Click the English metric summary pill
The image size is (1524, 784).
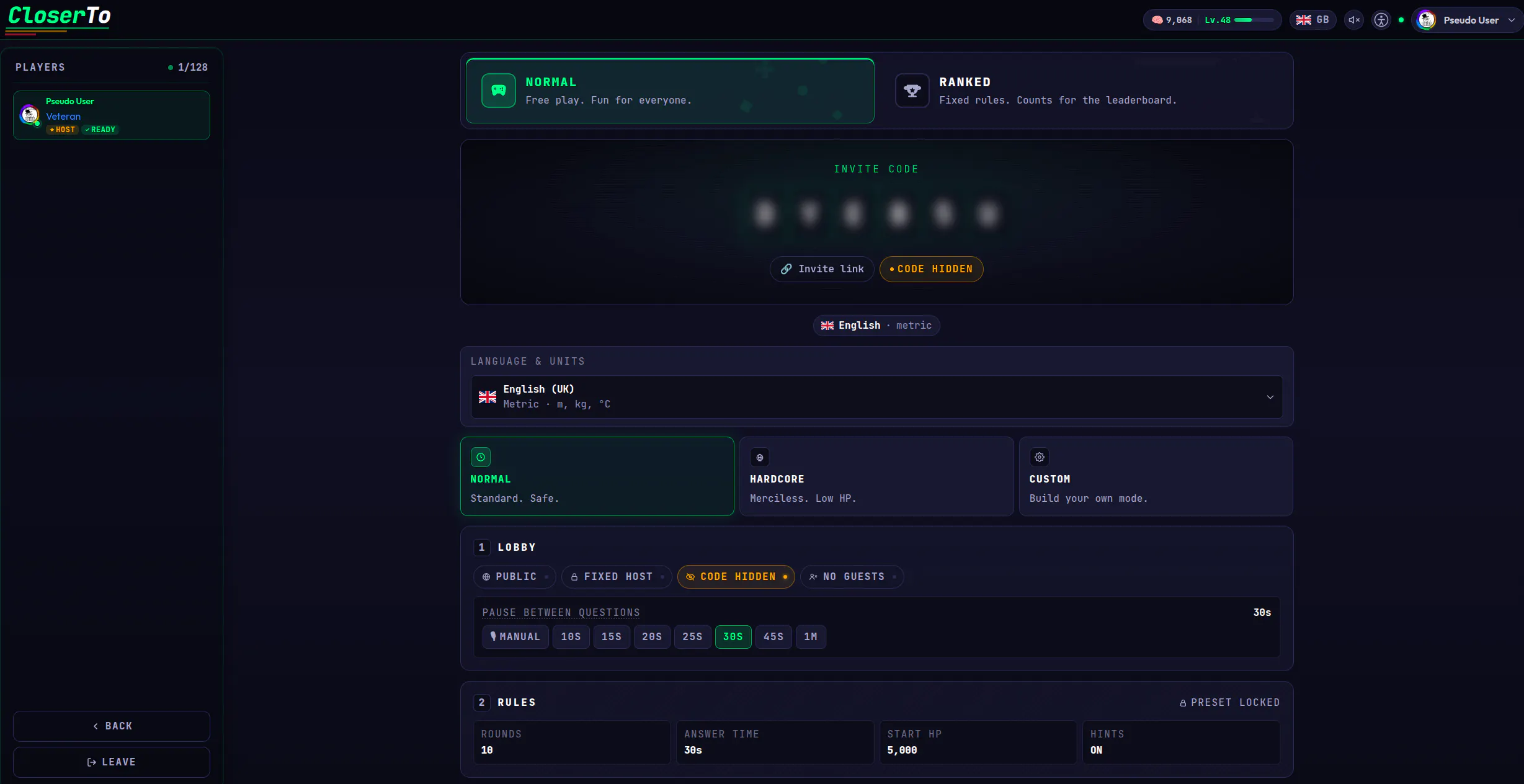click(876, 326)
